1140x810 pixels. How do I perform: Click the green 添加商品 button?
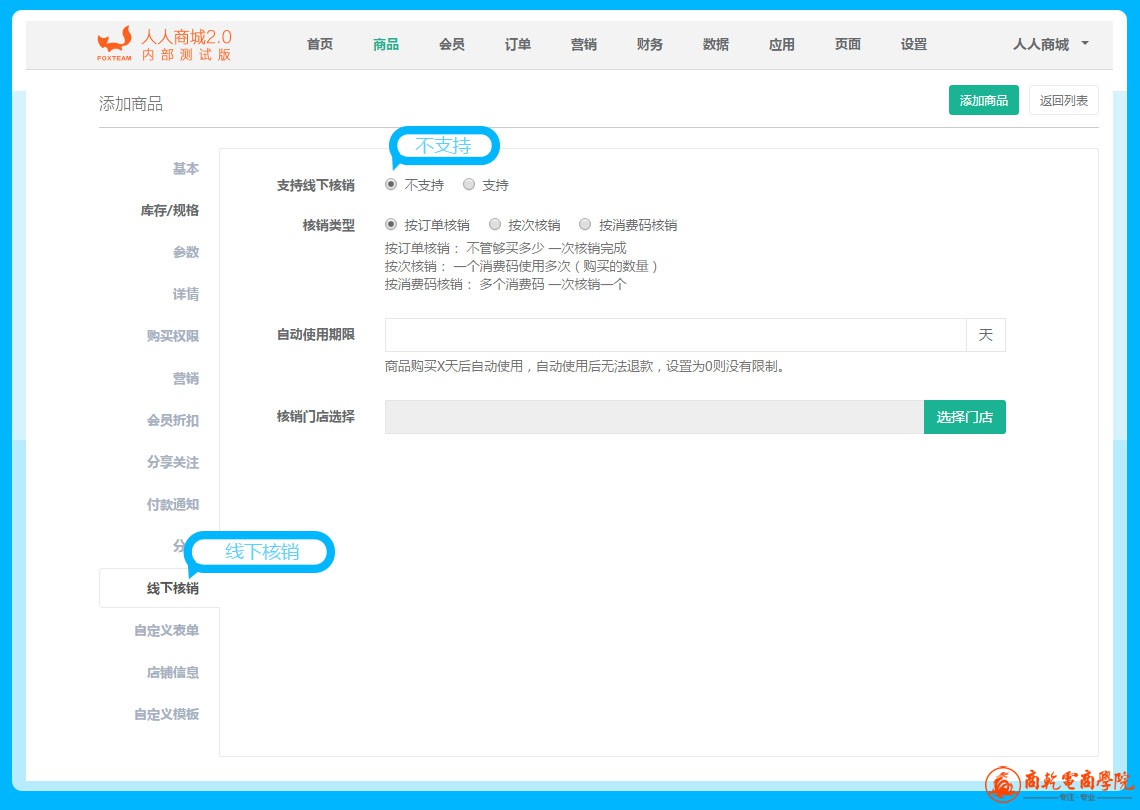(x=983, y=100)
